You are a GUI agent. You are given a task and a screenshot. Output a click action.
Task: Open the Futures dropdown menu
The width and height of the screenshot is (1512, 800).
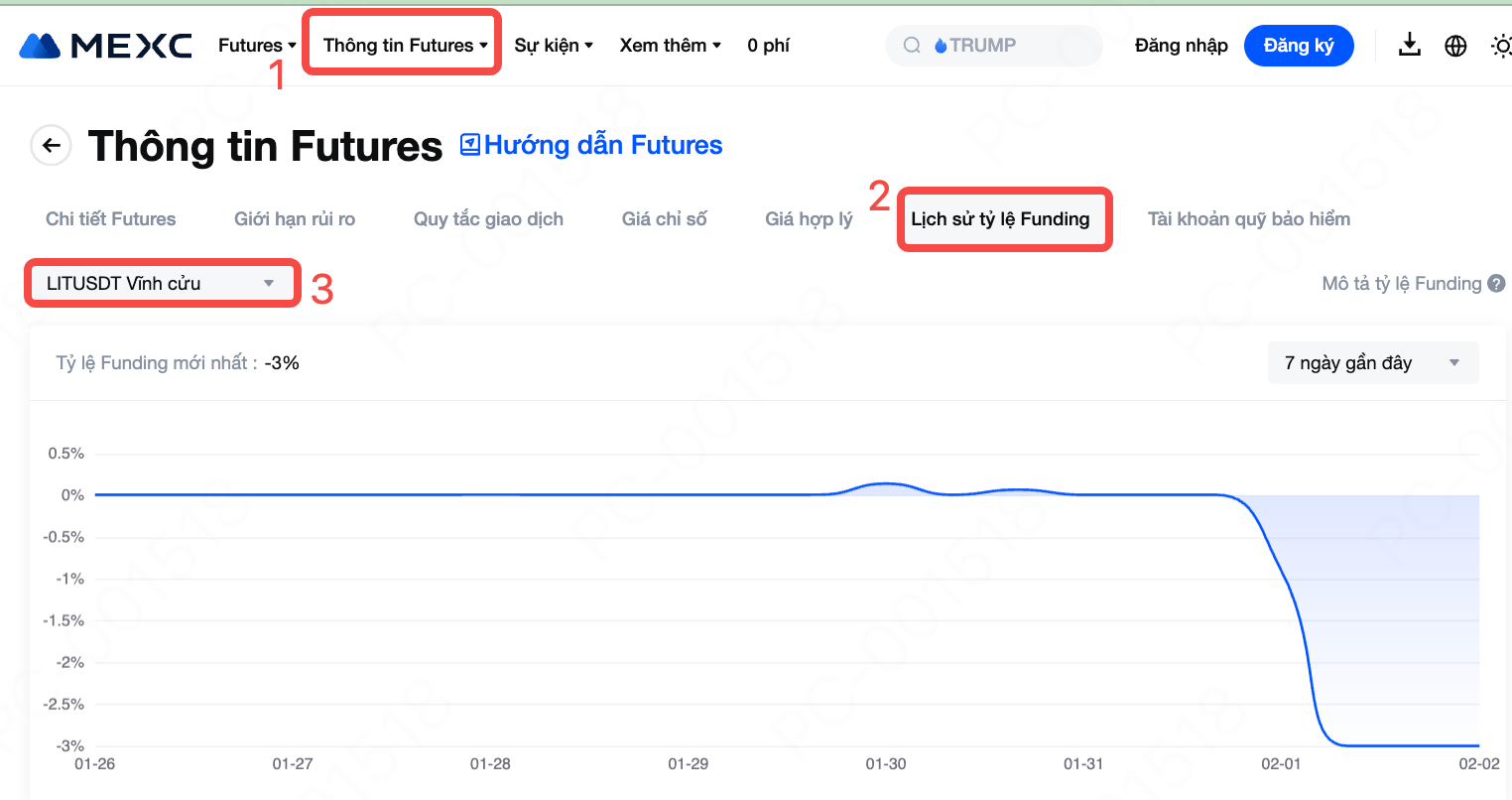[x=257, y=46]
